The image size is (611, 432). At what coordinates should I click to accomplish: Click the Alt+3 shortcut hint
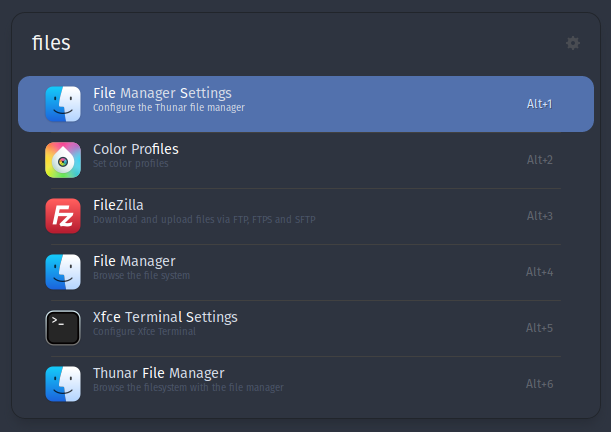pos(540,216)
